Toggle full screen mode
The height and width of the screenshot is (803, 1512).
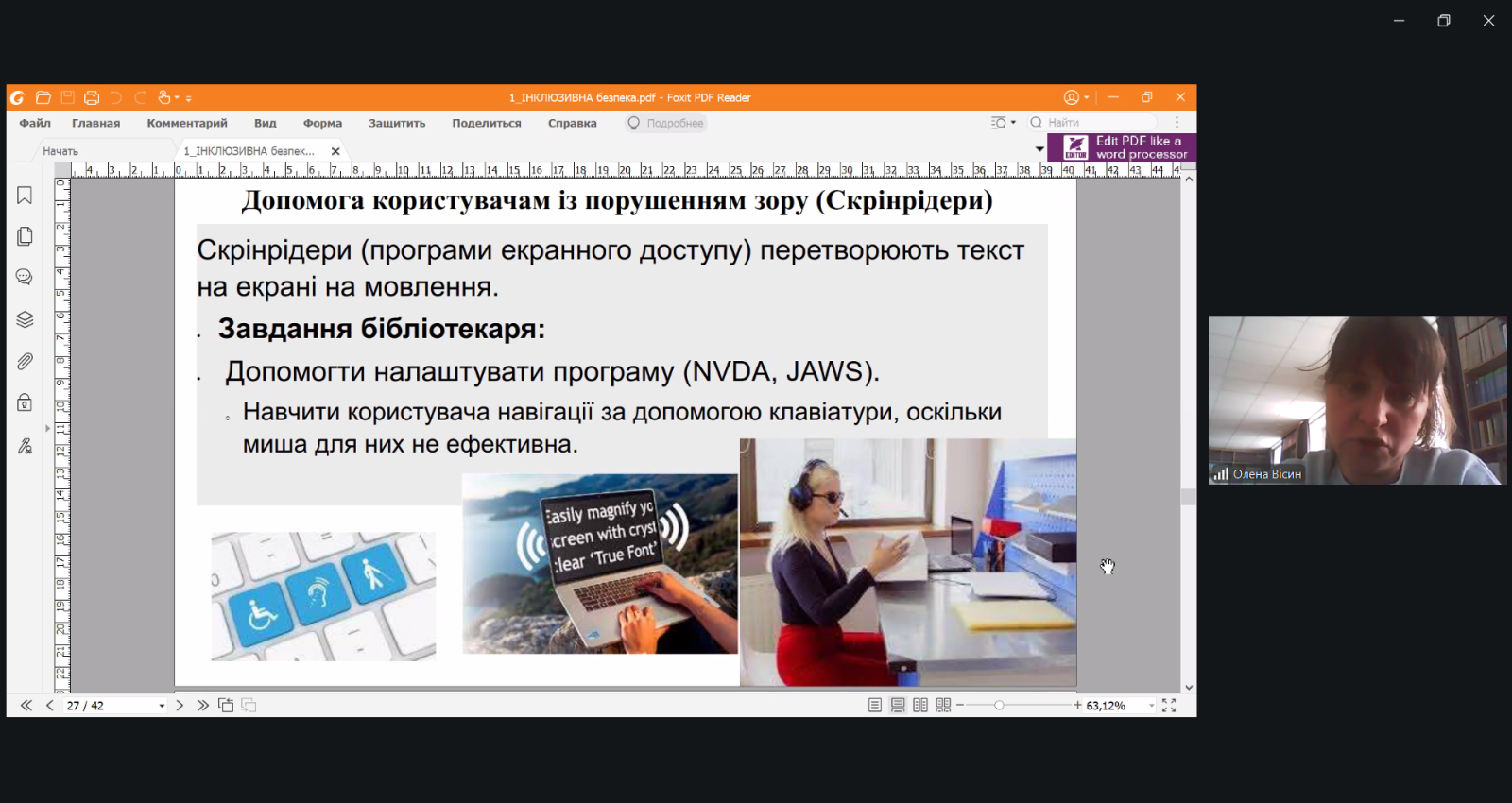(1169, 706)
